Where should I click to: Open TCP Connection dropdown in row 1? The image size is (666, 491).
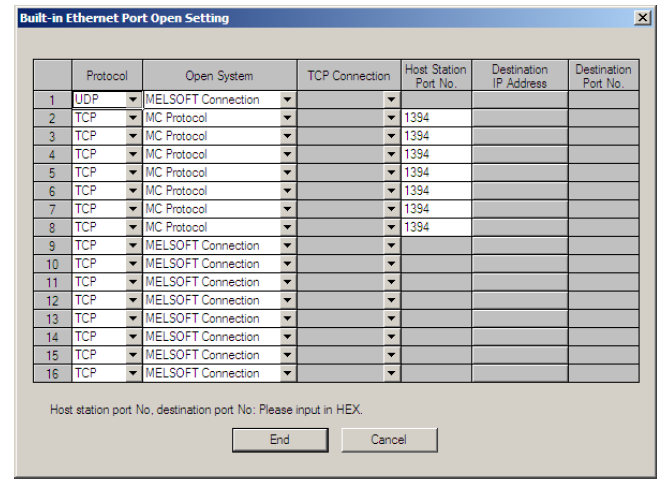tap(392, 100)
